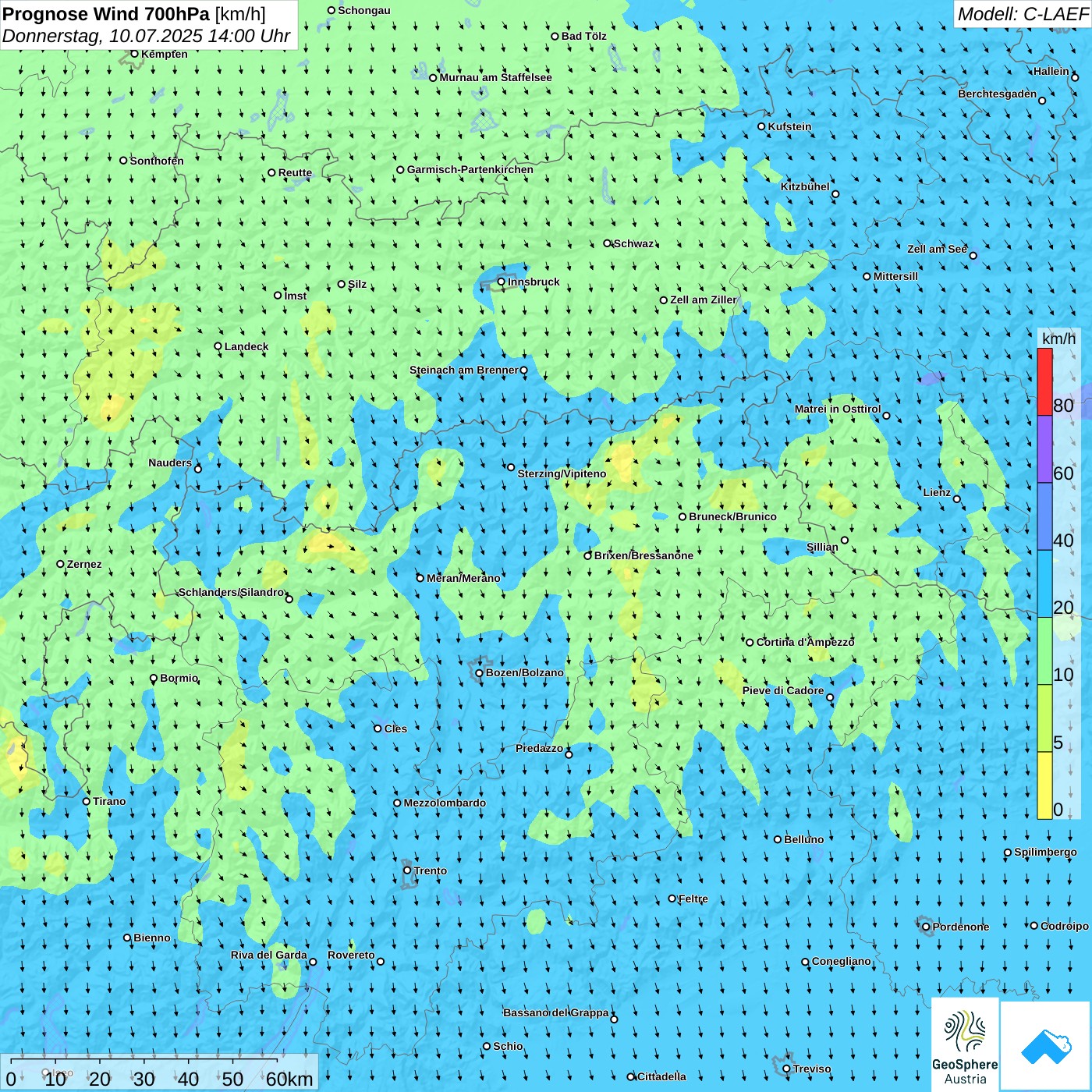Screen dimensions: 1092x1092
Task: Click the purple 60 km/h legend color
Action: point(1044,449)
